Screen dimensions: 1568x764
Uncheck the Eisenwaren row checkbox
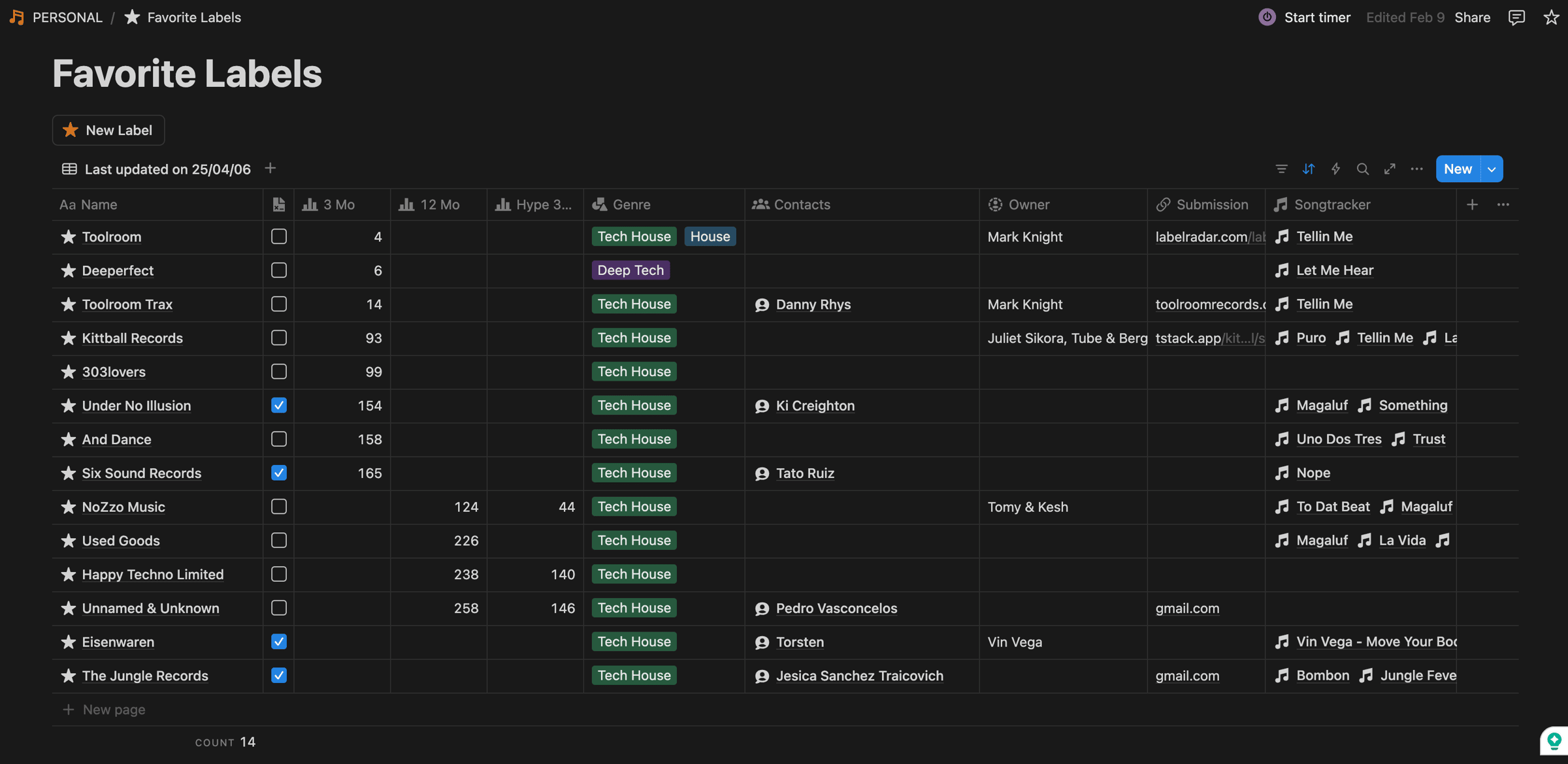pyautogui.click(x=279, y=642)
